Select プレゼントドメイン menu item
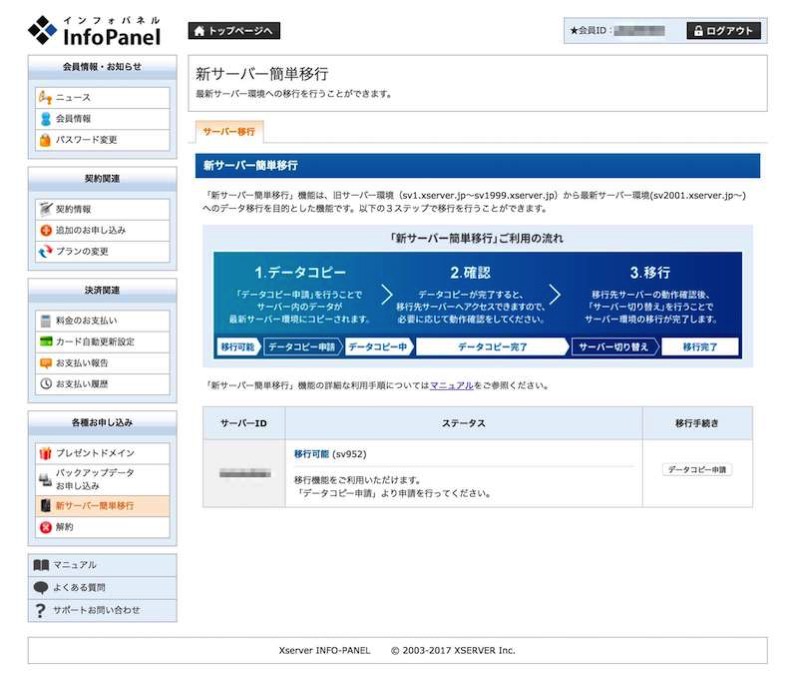 102,453
